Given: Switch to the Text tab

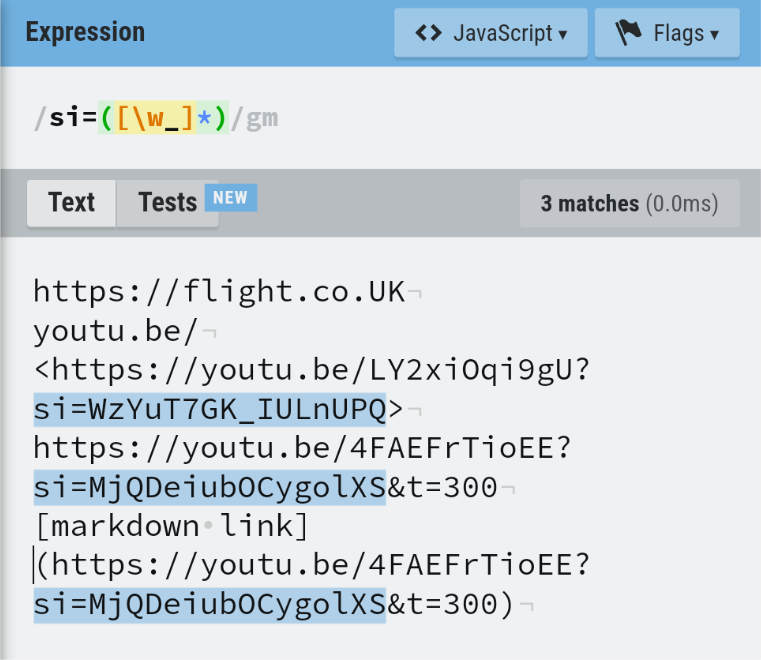Looking at the screenshot, I should 71,202.
